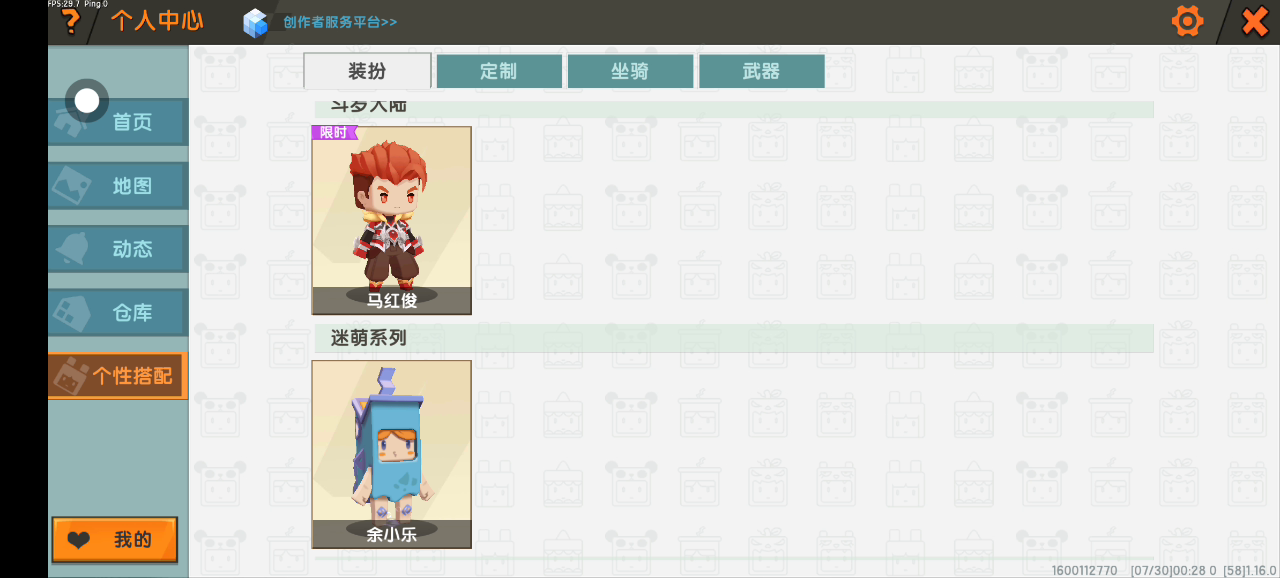Open the help question mark icon
The width and height of the screenshot is (1280, 578).
[70, 22]
